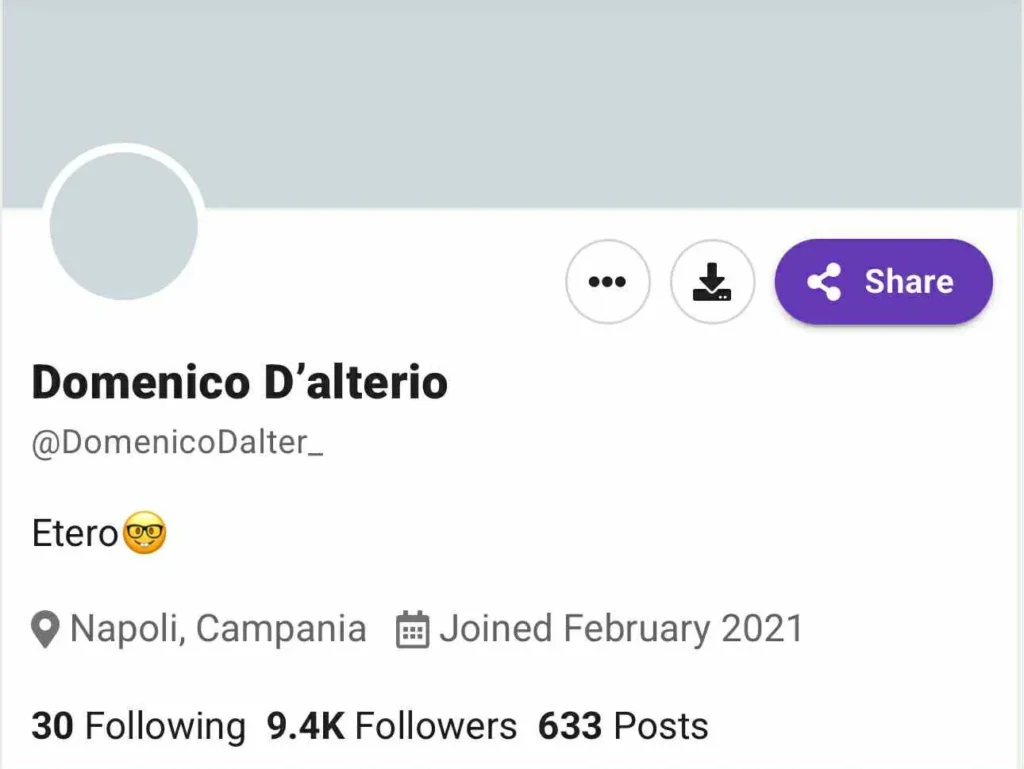
Task: Open the three-dots more options menu
Action: click(607, 282)
